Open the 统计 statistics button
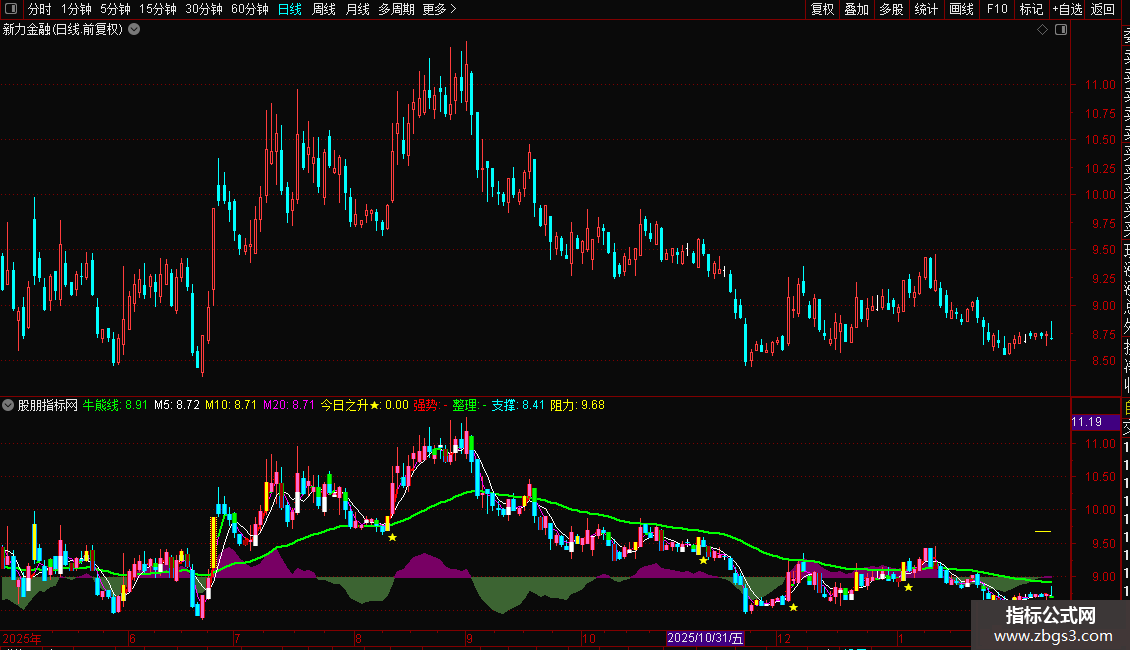The width and height of the screenshot is (1130, 650). point(926,9)
